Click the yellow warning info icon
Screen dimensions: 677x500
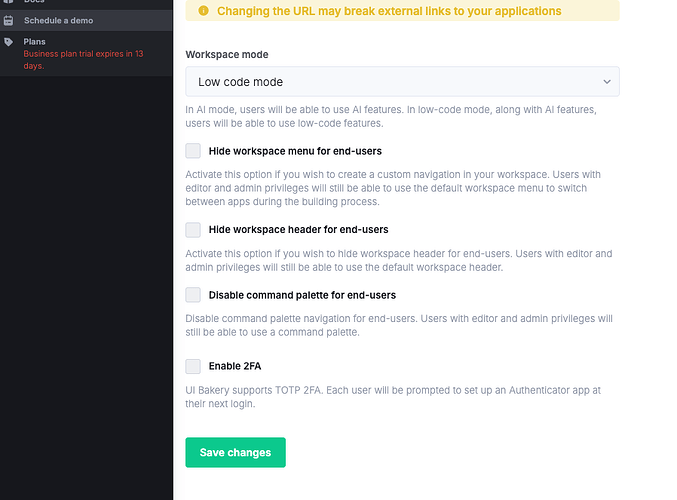click(203, 11)
